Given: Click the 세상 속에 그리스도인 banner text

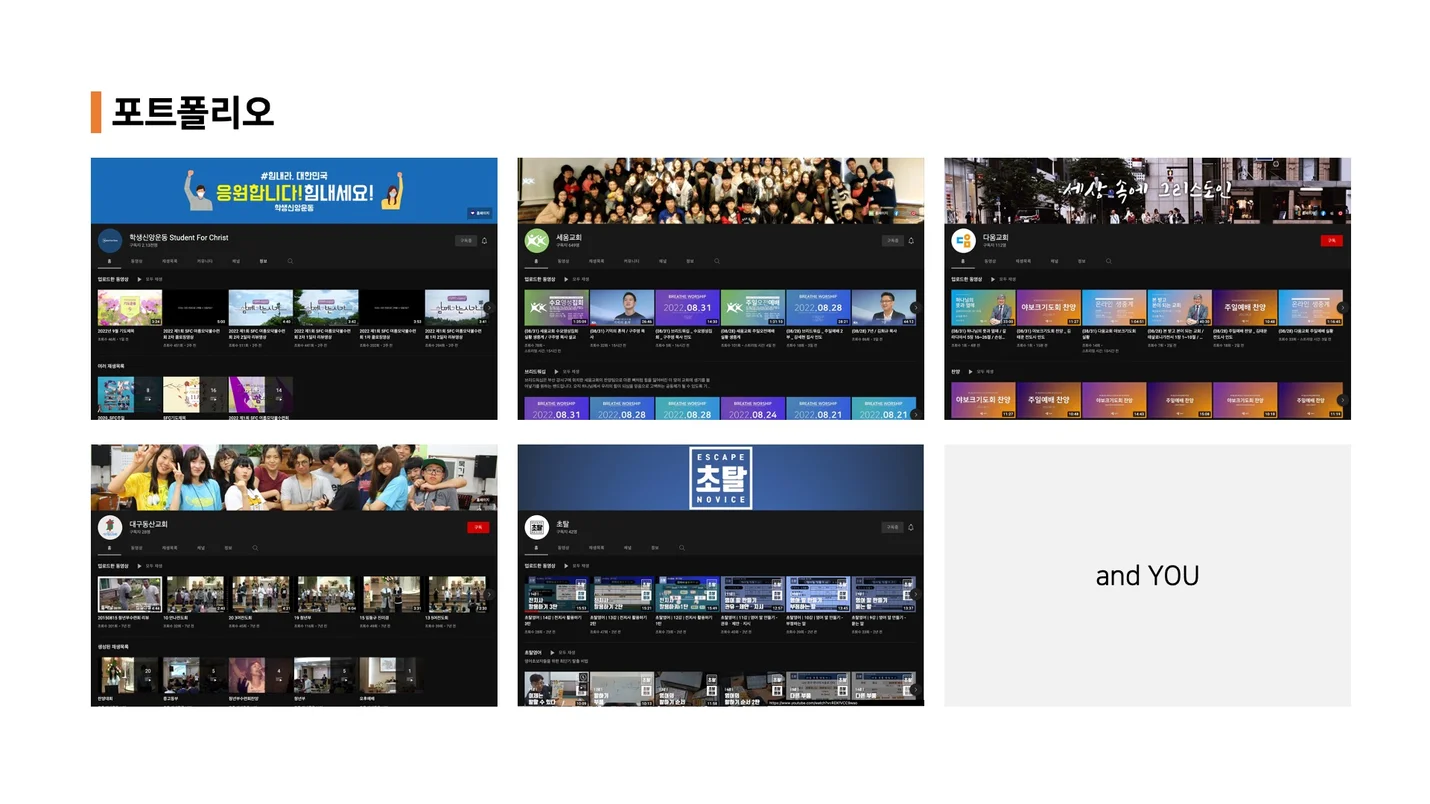Looking at the screenshot, I should [x=1146, y=189].
